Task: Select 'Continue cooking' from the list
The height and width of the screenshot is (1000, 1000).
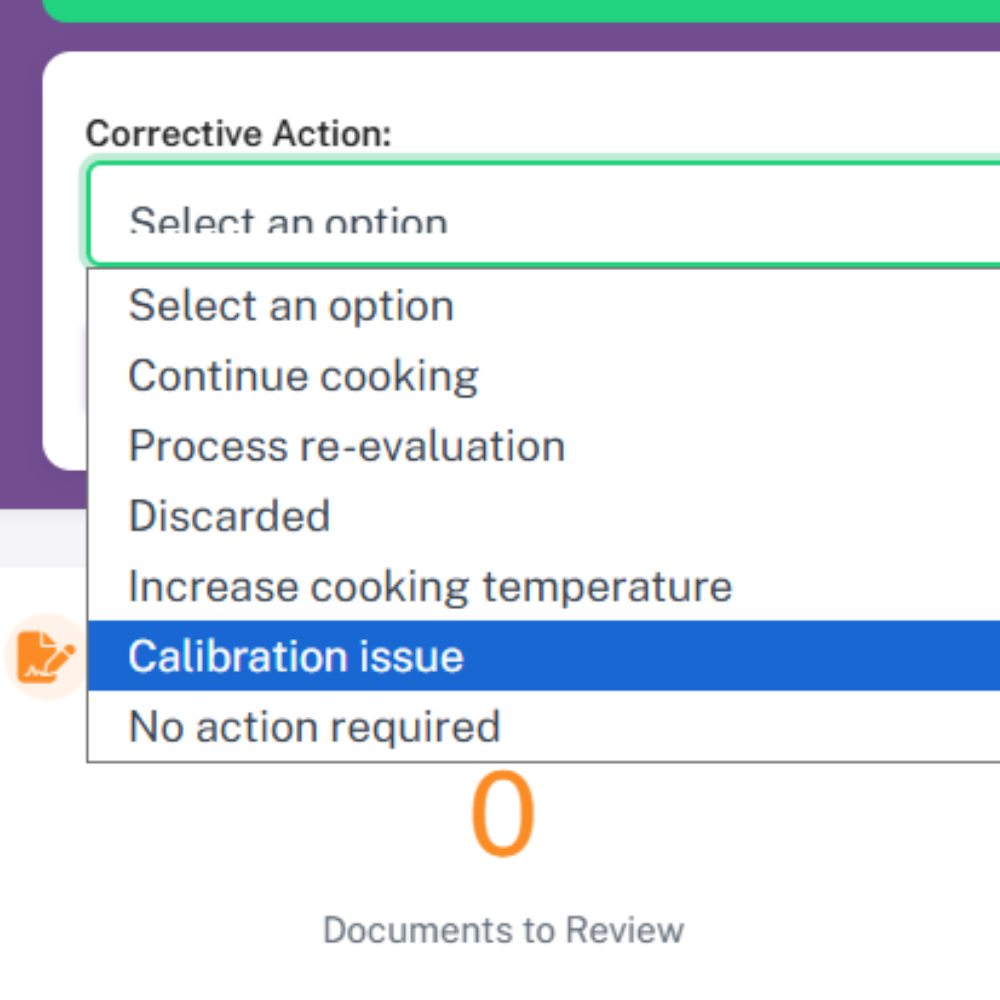Action: (303, 376)
